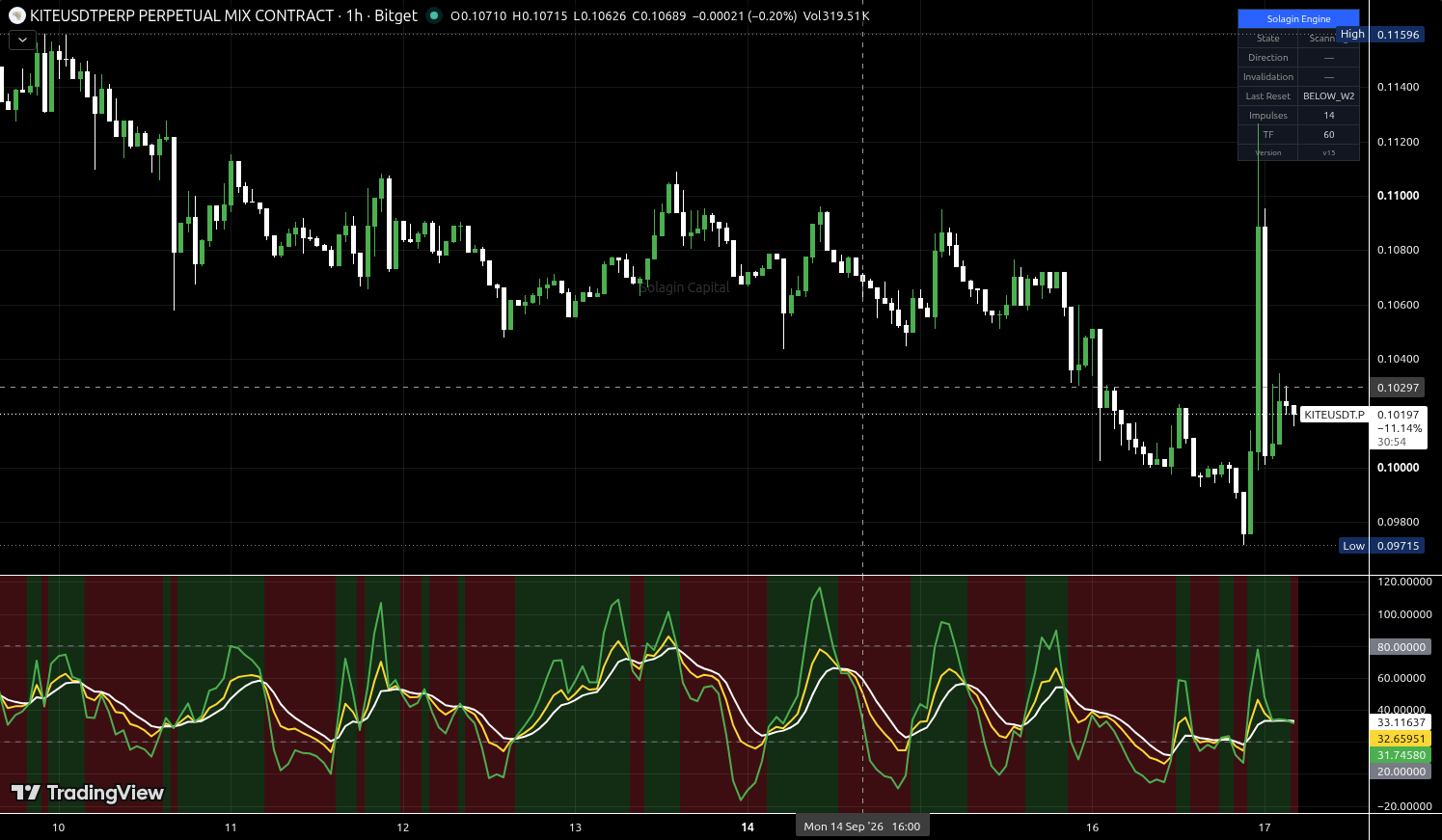Click 0.11000 on the price scale

(1398, 196)
